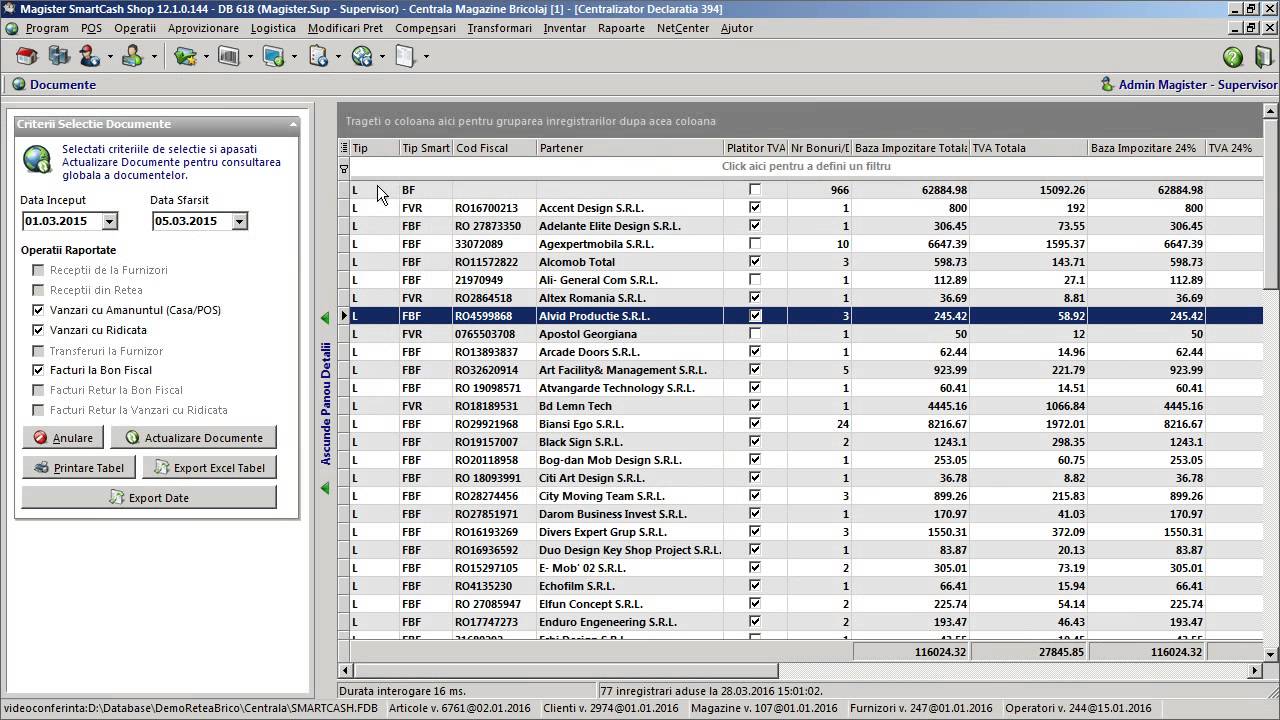Click the application icon in the menu bar
Viewport: 1280px width, 720px height.
[x=11, y=29]
